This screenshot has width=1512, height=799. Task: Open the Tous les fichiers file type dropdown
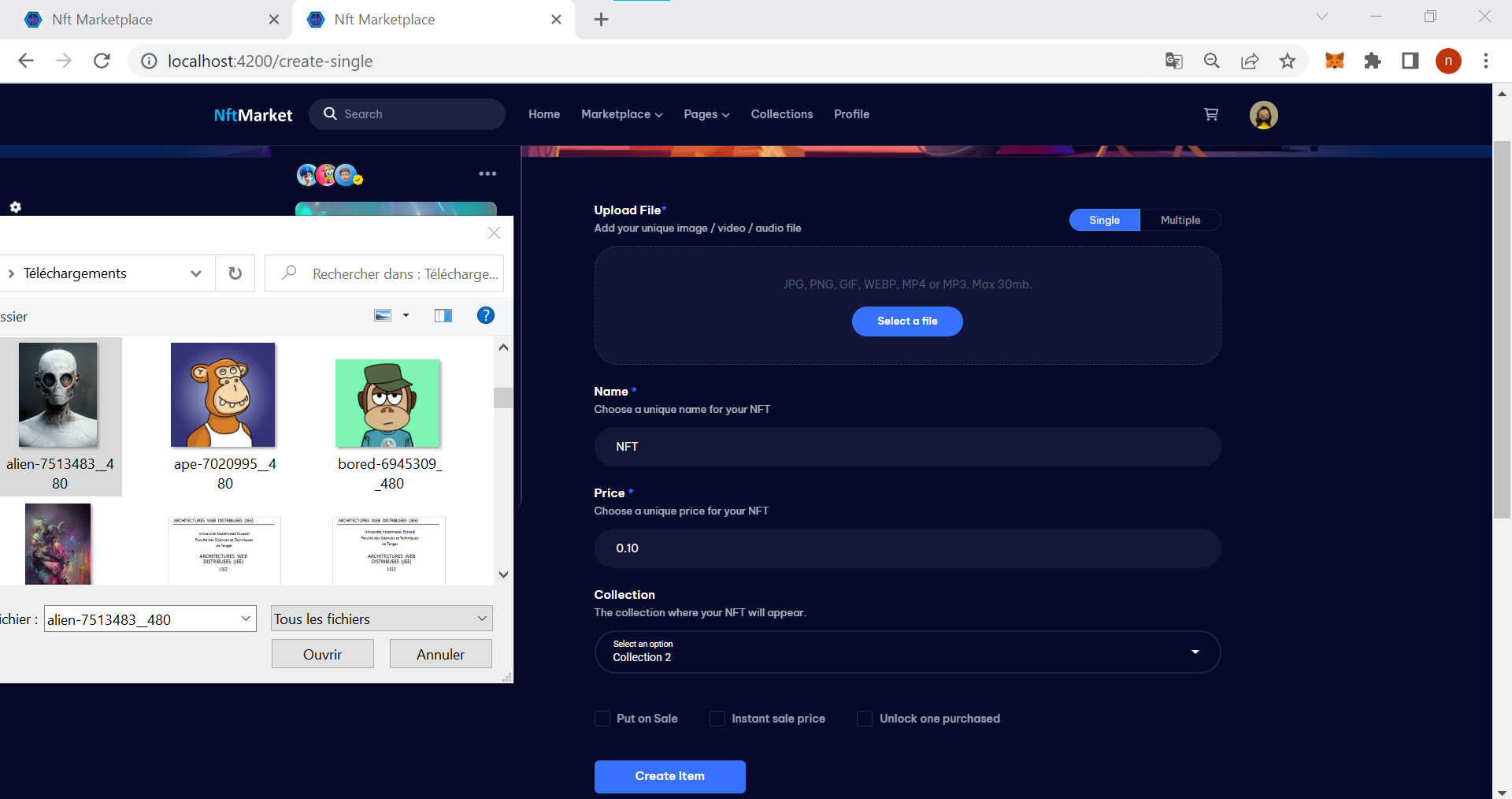pos(380,619)
